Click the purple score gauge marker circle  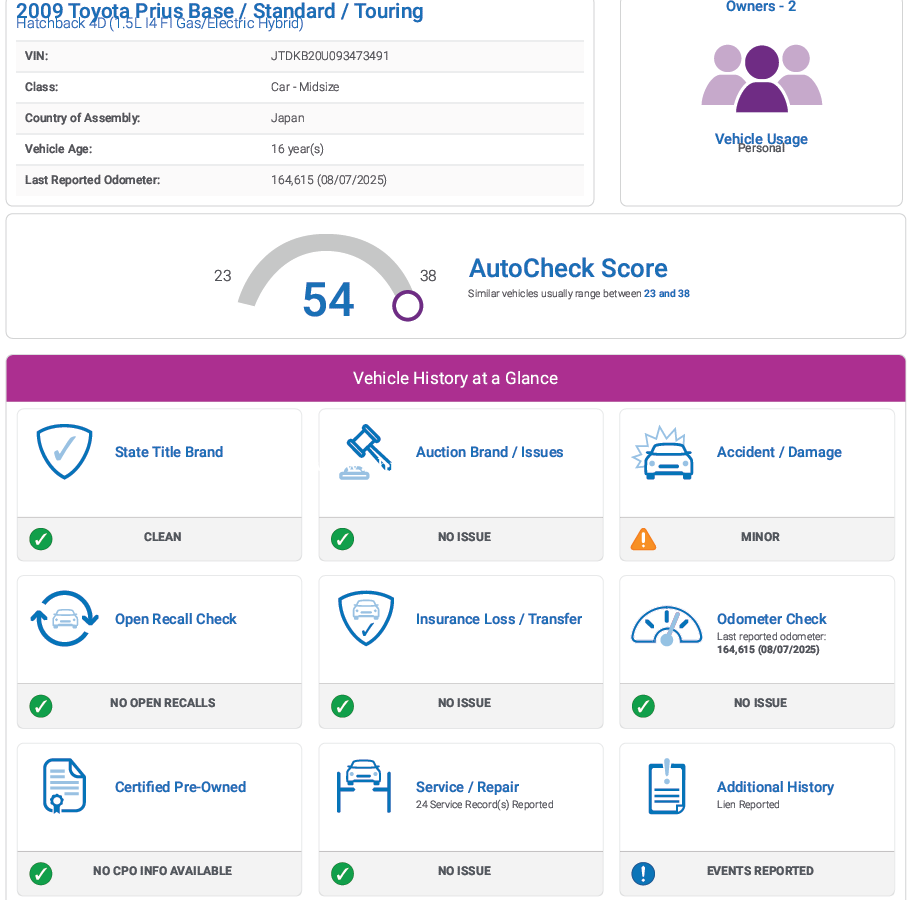tap(407, 305)
